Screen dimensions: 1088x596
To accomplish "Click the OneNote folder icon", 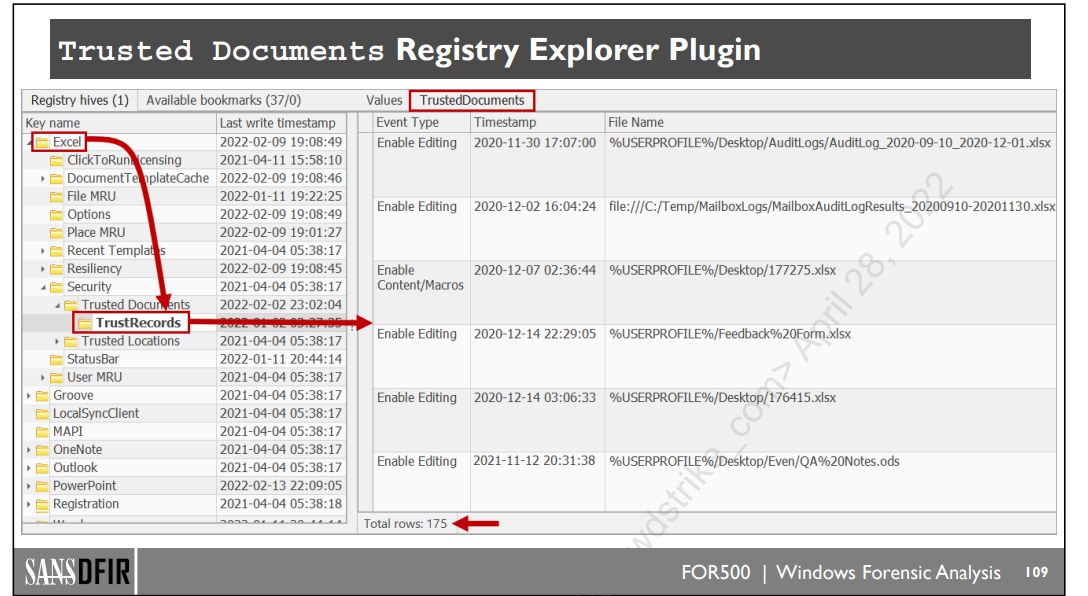I will tap(41, 450).
